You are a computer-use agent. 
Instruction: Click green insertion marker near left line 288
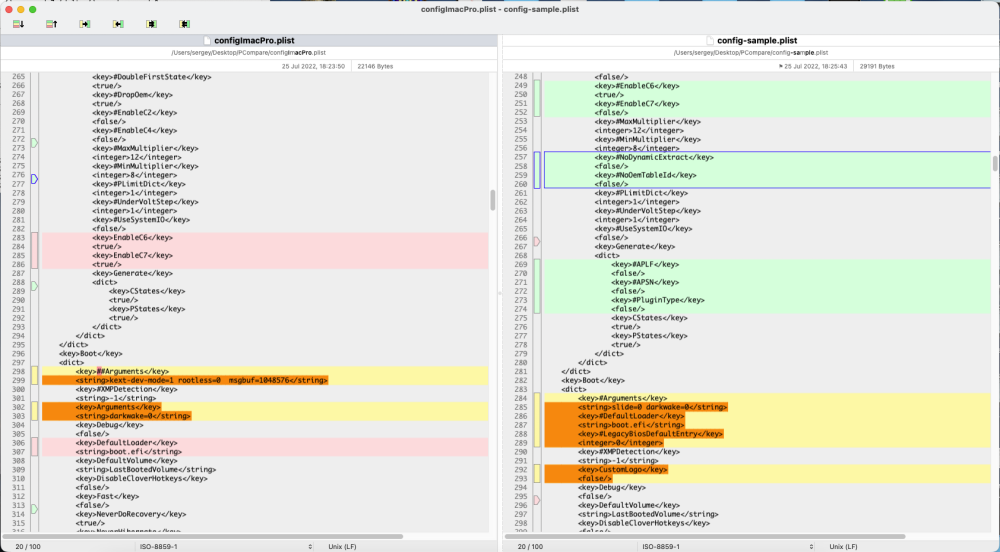(x=34, y=286)
